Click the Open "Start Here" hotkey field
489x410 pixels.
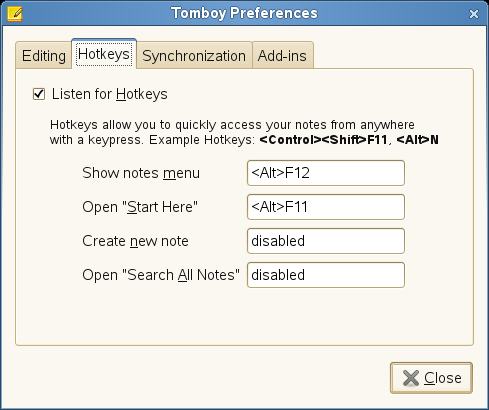click(326, 207)
